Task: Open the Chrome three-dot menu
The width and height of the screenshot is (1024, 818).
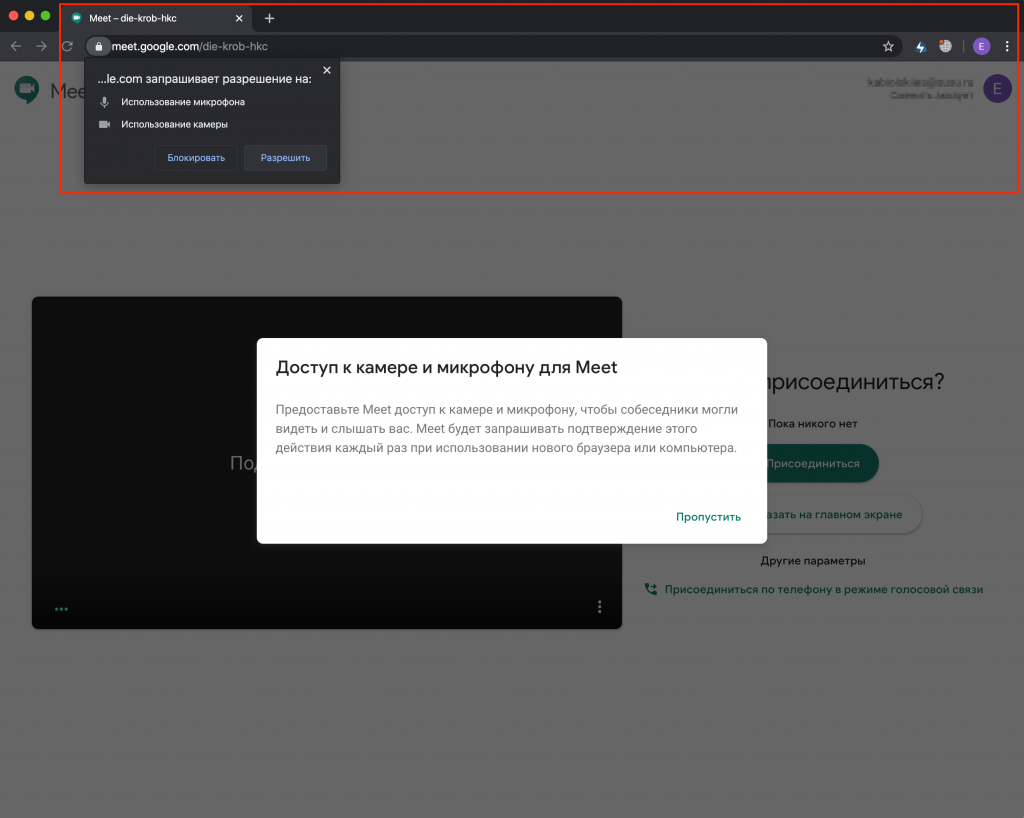Action: (x=1007, y=46)
